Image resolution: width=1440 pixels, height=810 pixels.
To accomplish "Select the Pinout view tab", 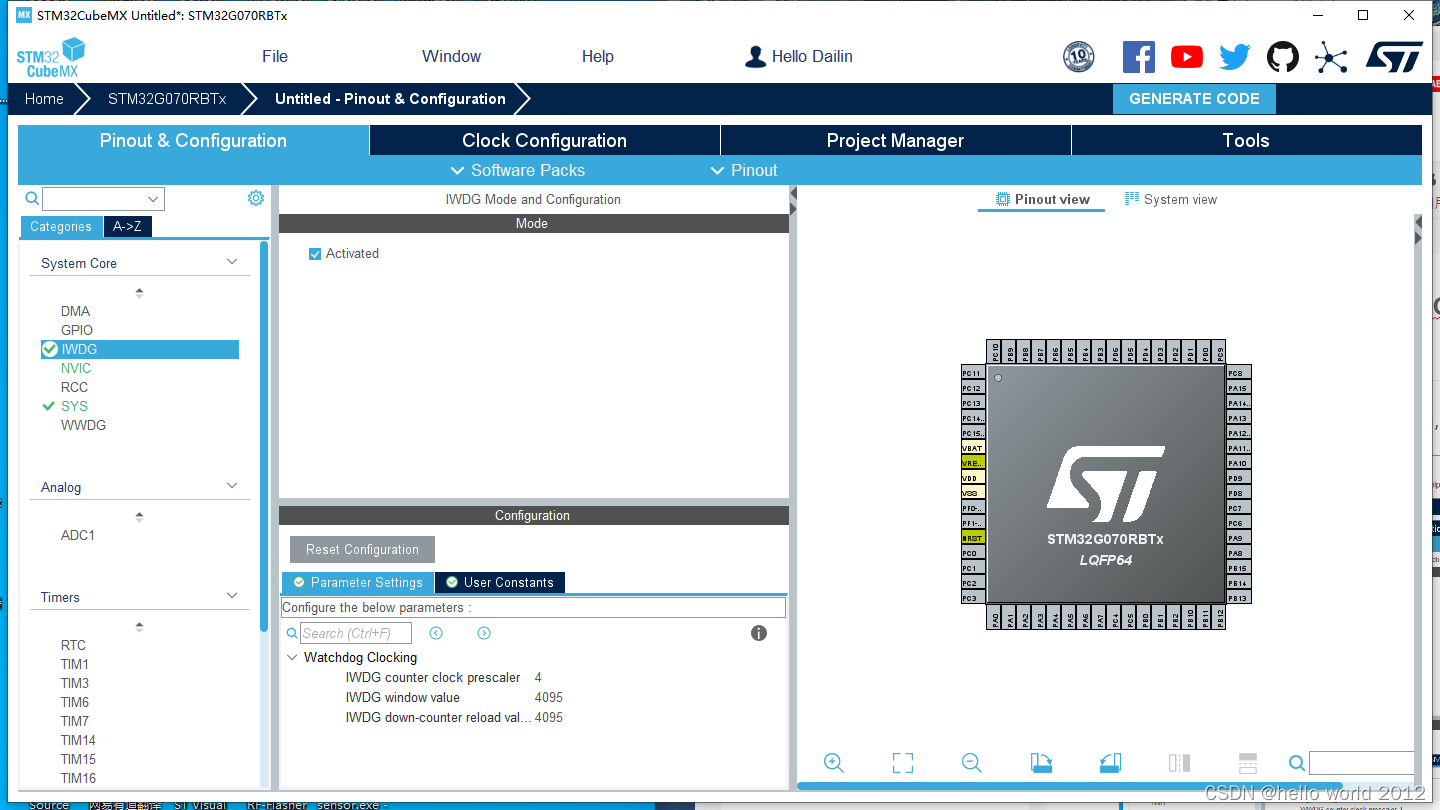I will (1042, 200).
